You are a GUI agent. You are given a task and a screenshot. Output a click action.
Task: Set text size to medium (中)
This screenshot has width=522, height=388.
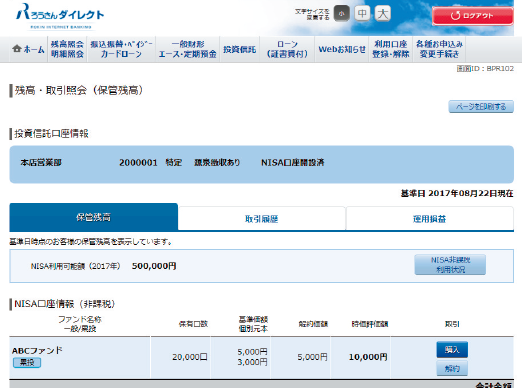[362, 14]
